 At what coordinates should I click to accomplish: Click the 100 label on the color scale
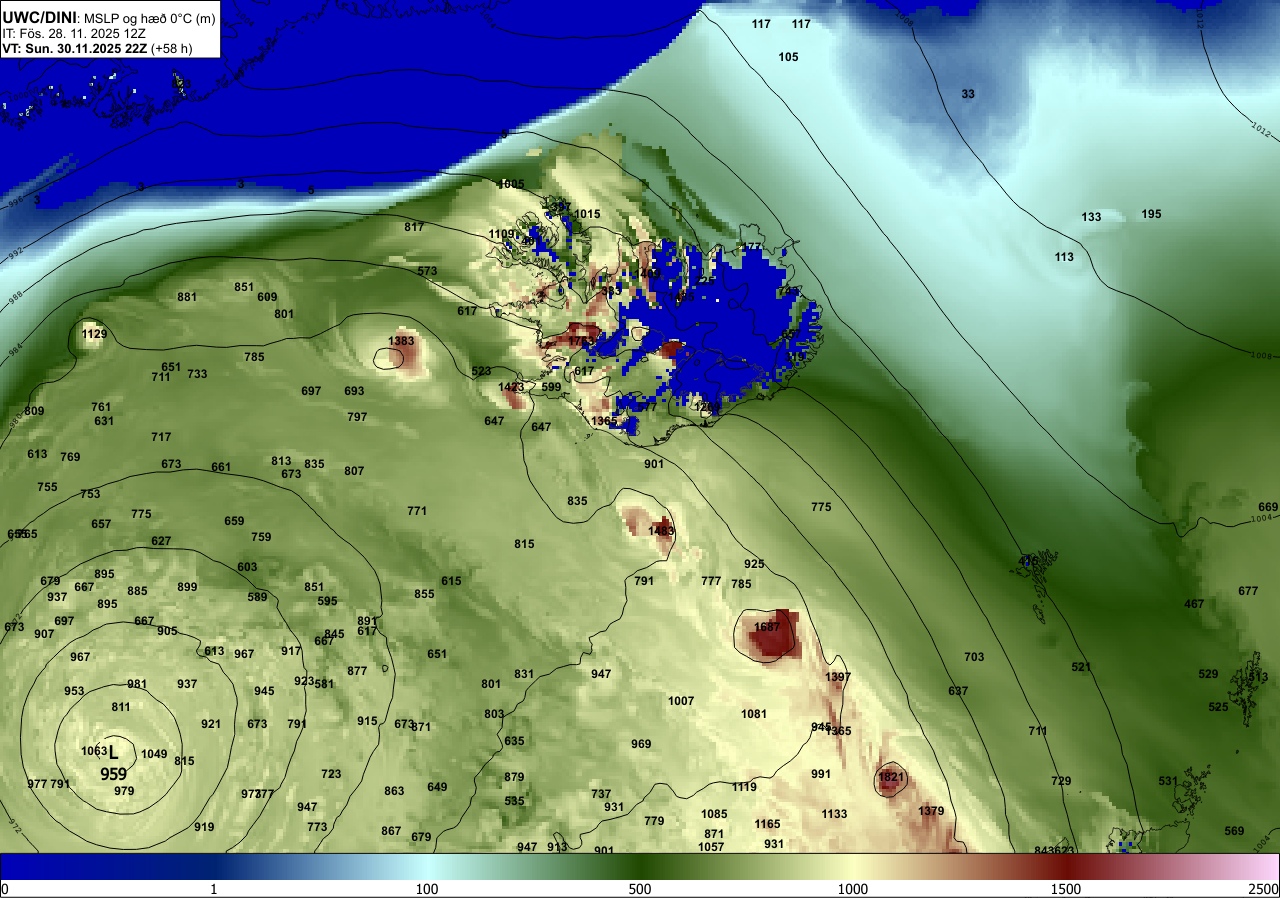coord(427,888)
